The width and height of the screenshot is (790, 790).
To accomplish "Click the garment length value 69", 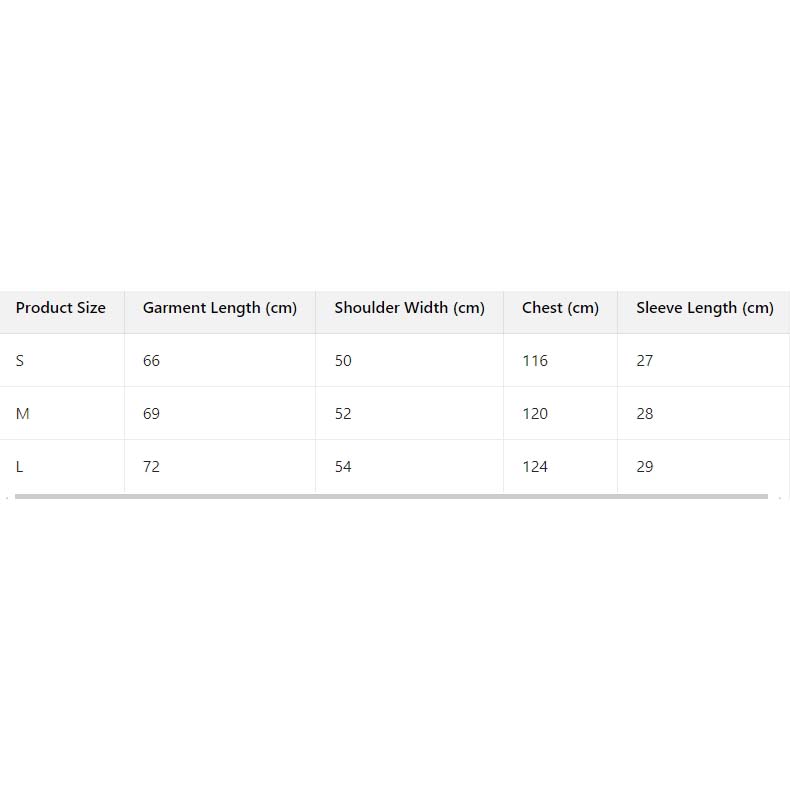I will [151, 414].
